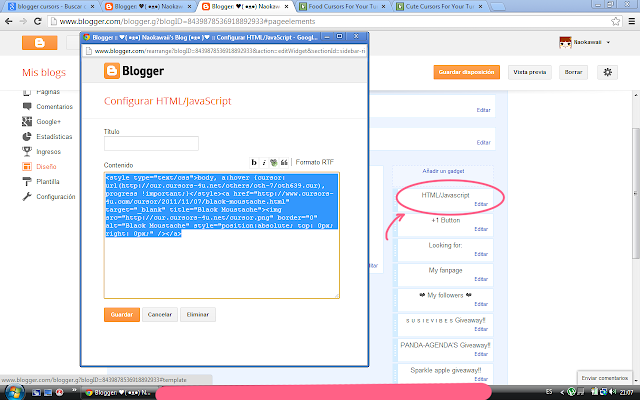Open the Chrome menu icon
Screen dimensions: 640x400
631,22
